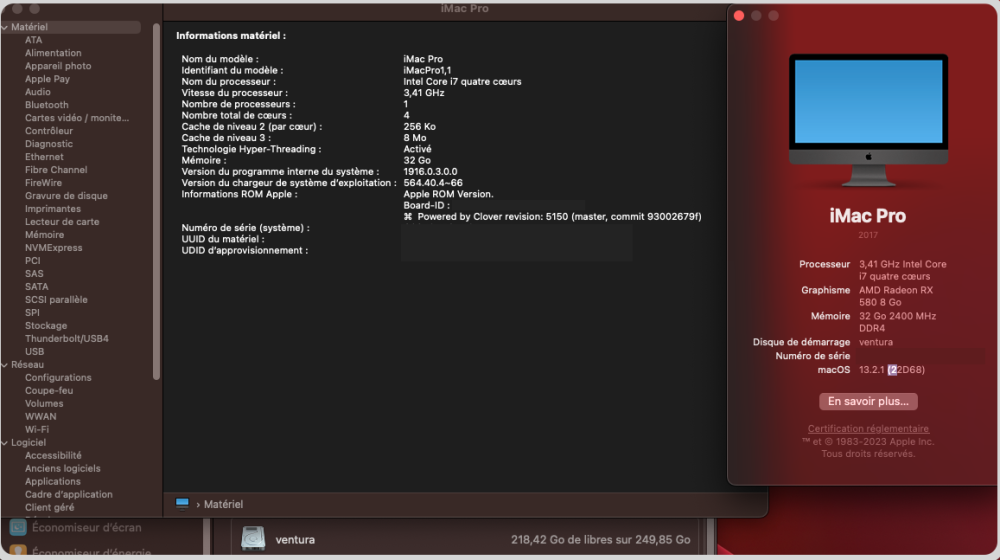
Task: Click Intel Core i7 quatre cœurs value
Action: (x=462, y=82)
